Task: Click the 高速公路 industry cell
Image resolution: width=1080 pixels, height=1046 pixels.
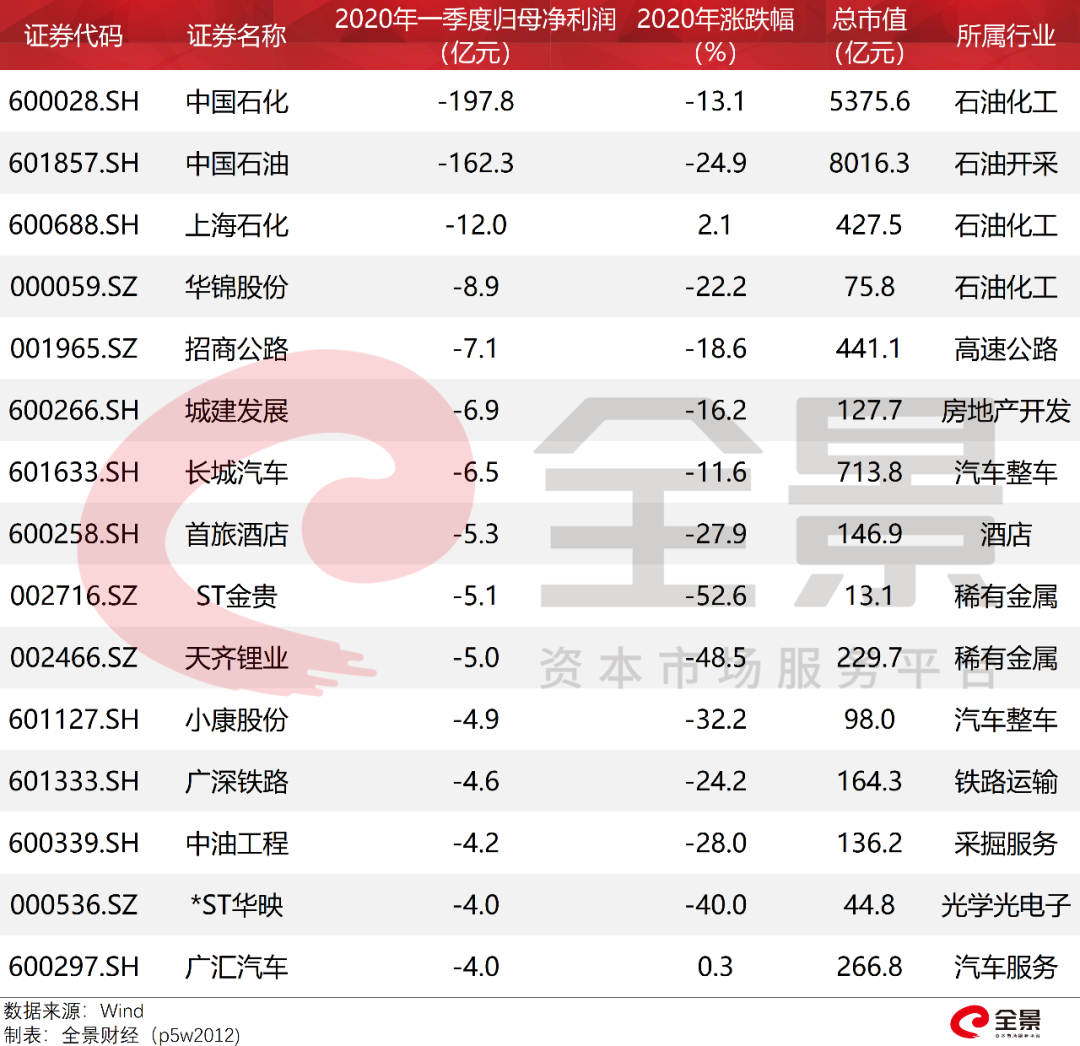Action: (x=1006, y=349)
